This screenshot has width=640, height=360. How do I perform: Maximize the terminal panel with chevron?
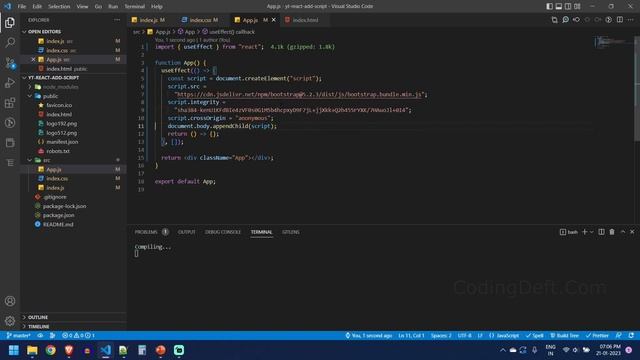623,232
